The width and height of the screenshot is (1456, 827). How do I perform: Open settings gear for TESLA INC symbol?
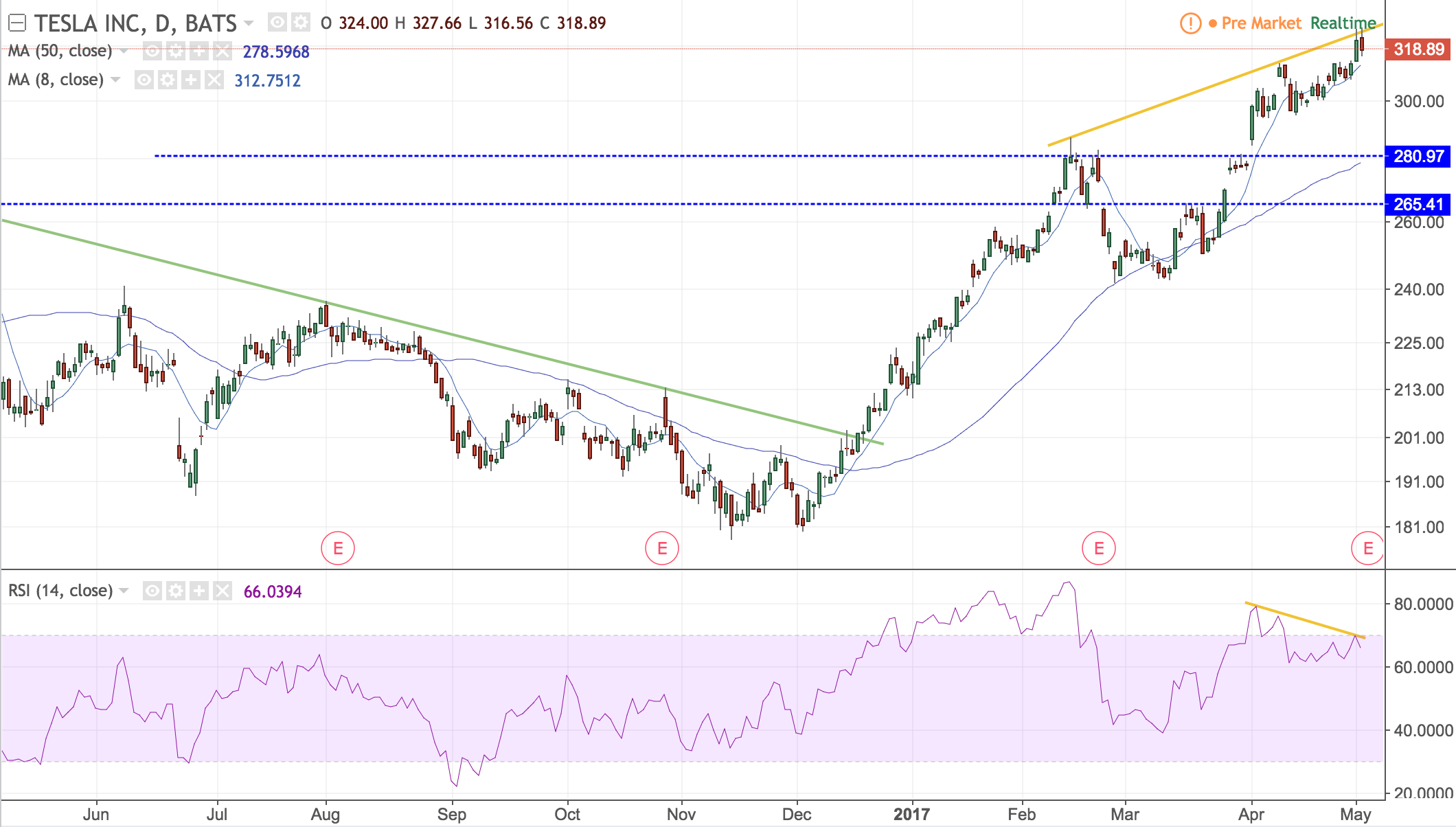point(300,23)
